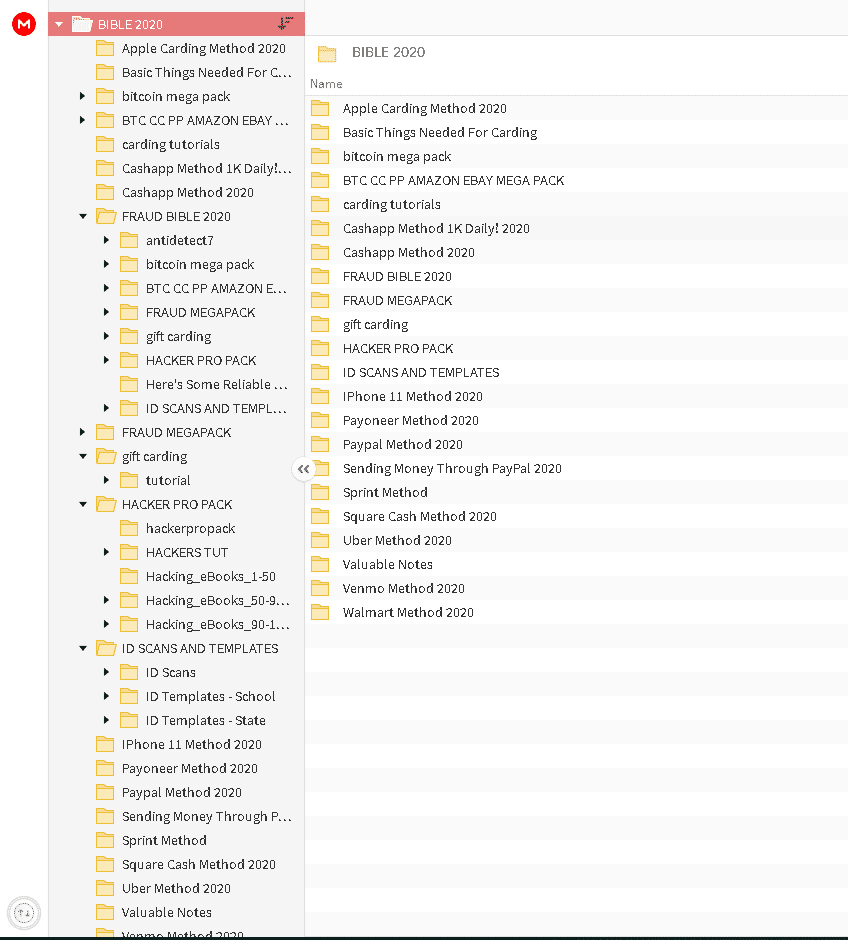This screenshot has height=940, width=848.
Task: Select Apple Carding Method 2020 in tree
Action: [203, 49]
